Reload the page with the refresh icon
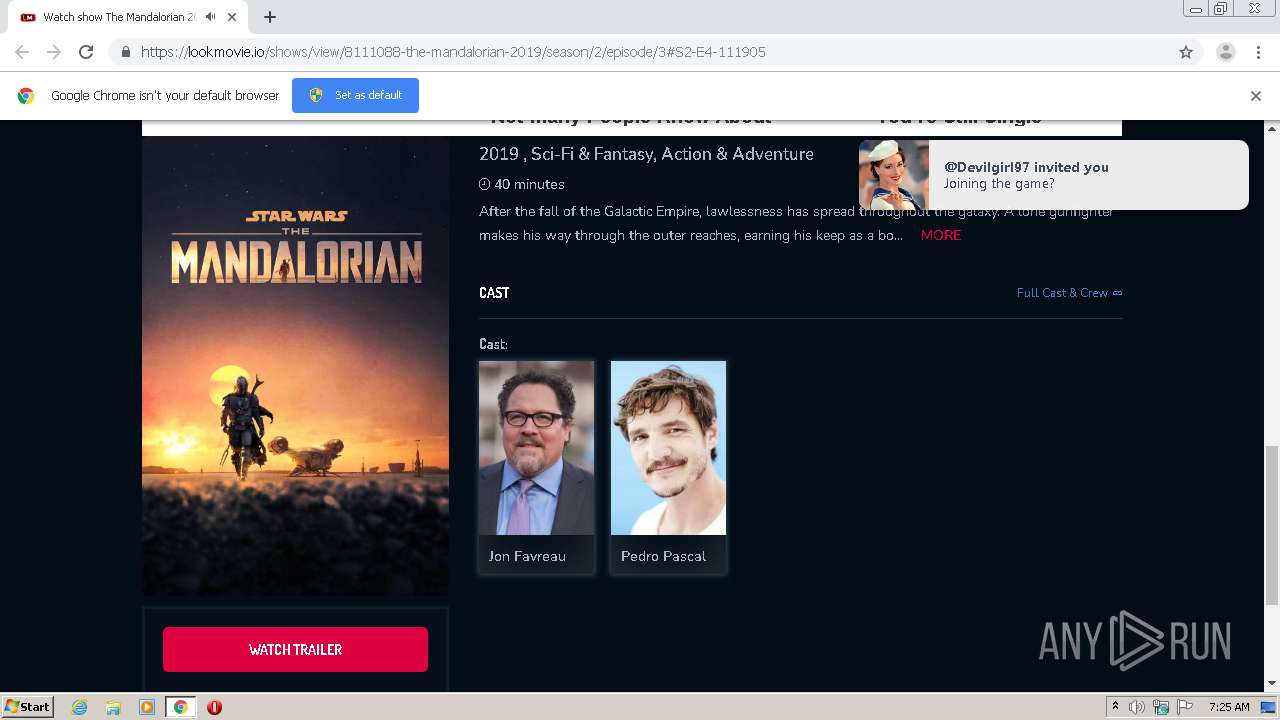 click(86, 52)
